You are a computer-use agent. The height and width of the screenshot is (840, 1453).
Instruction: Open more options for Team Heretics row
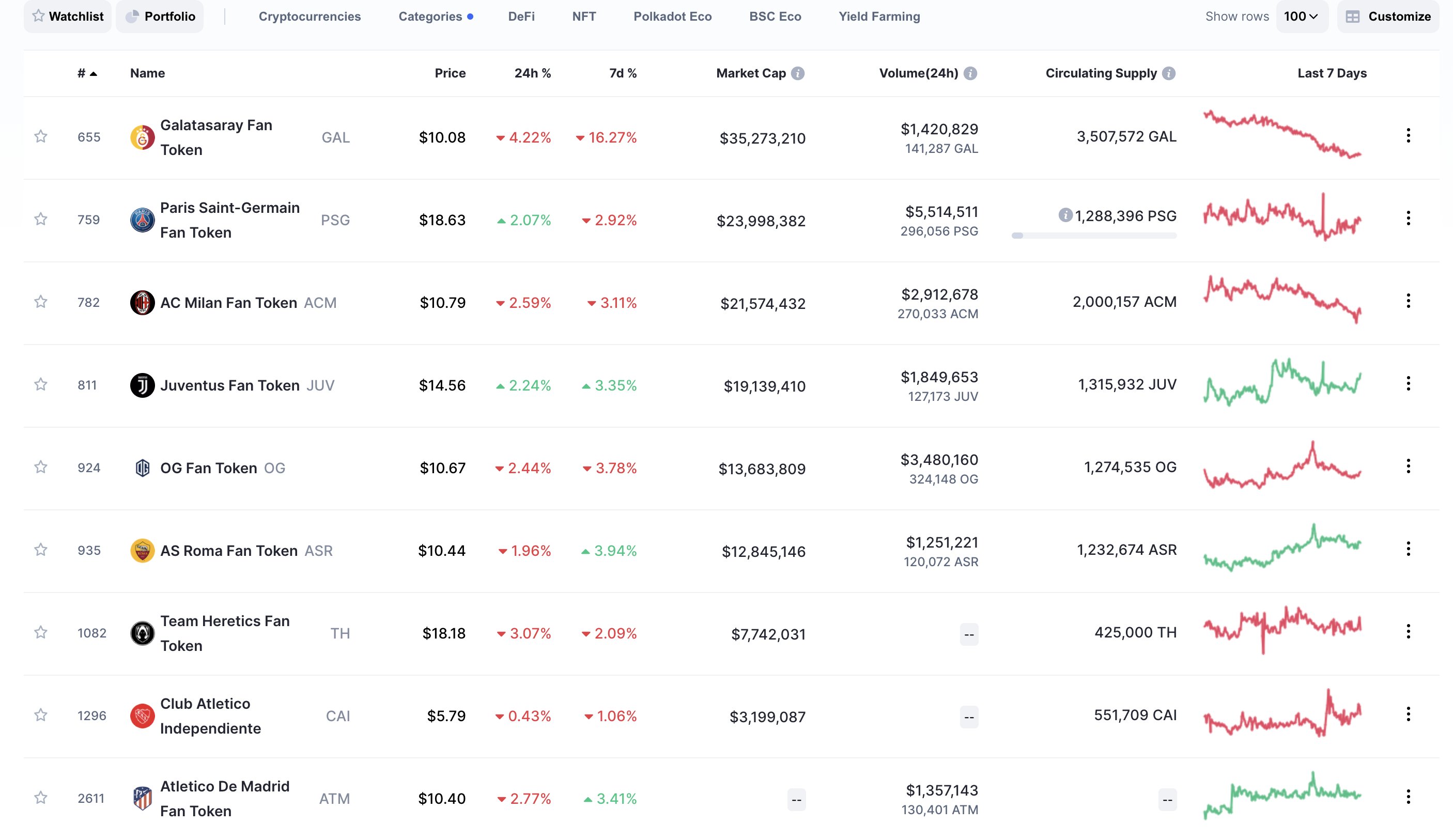pos(1408,631)
